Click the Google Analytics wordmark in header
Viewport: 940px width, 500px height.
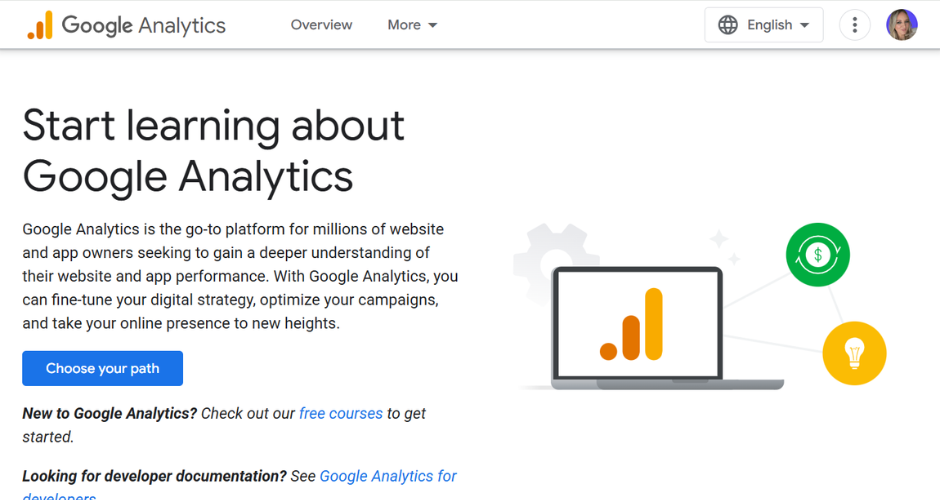point(144,25)
